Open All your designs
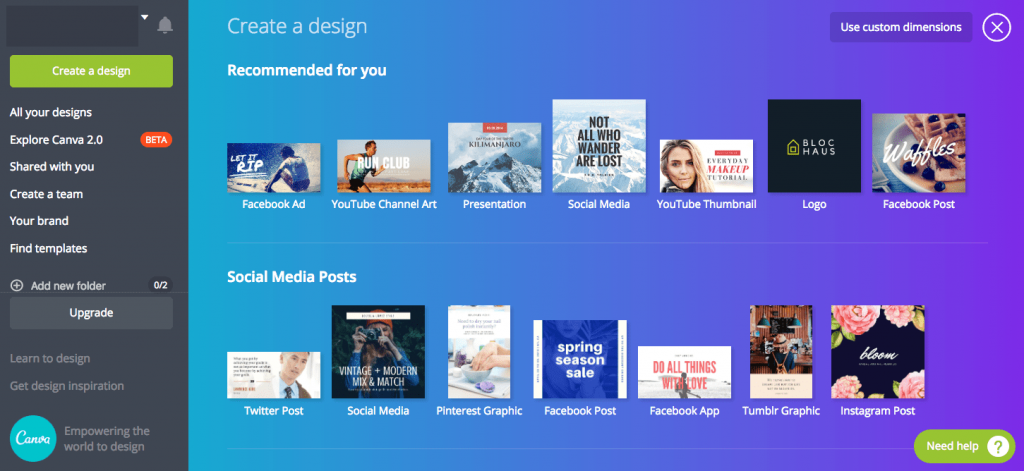Image resolution: width=1024 pixels, height=471 pixels. [51, 113]
